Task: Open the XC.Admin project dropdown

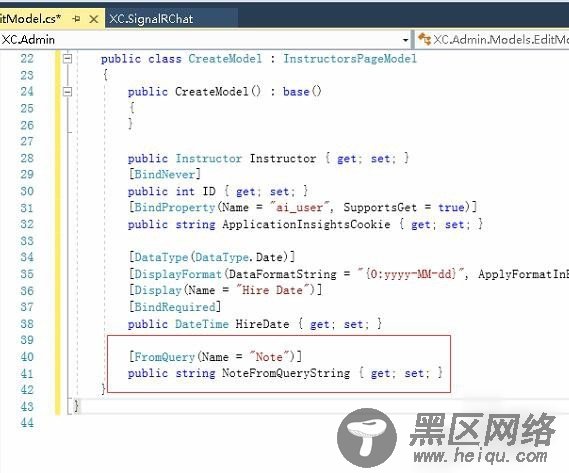Action: 406,40
